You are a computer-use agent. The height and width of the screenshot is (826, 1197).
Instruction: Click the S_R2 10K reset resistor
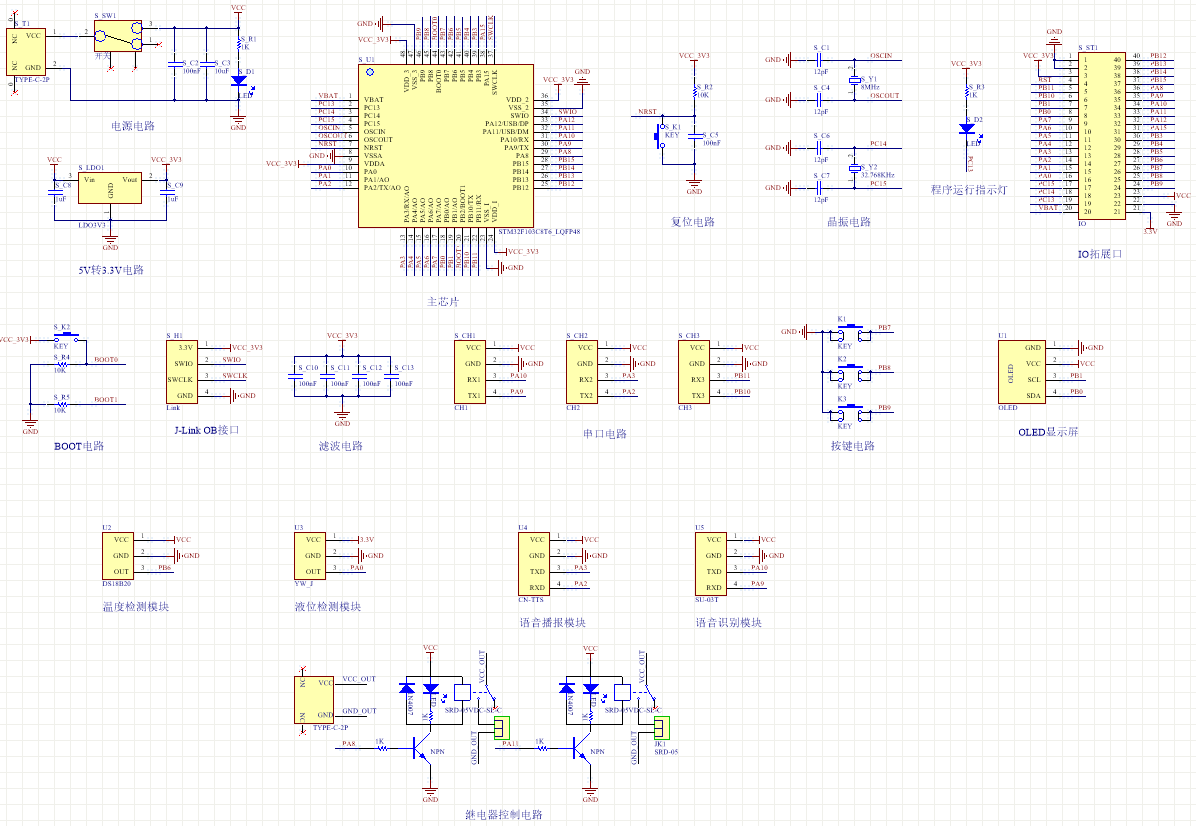(x=695, y=92)
